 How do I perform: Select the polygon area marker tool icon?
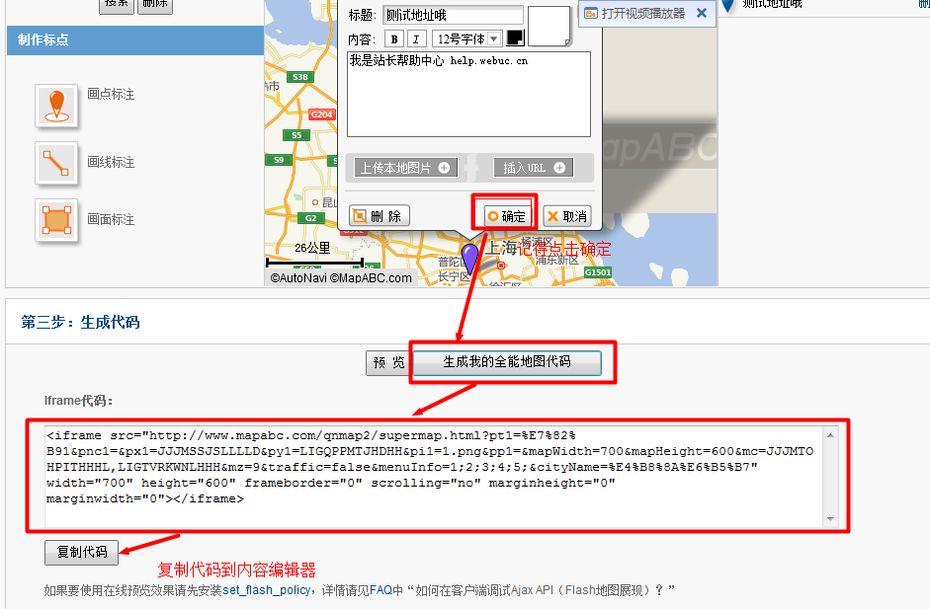click(x=56, y=220)
